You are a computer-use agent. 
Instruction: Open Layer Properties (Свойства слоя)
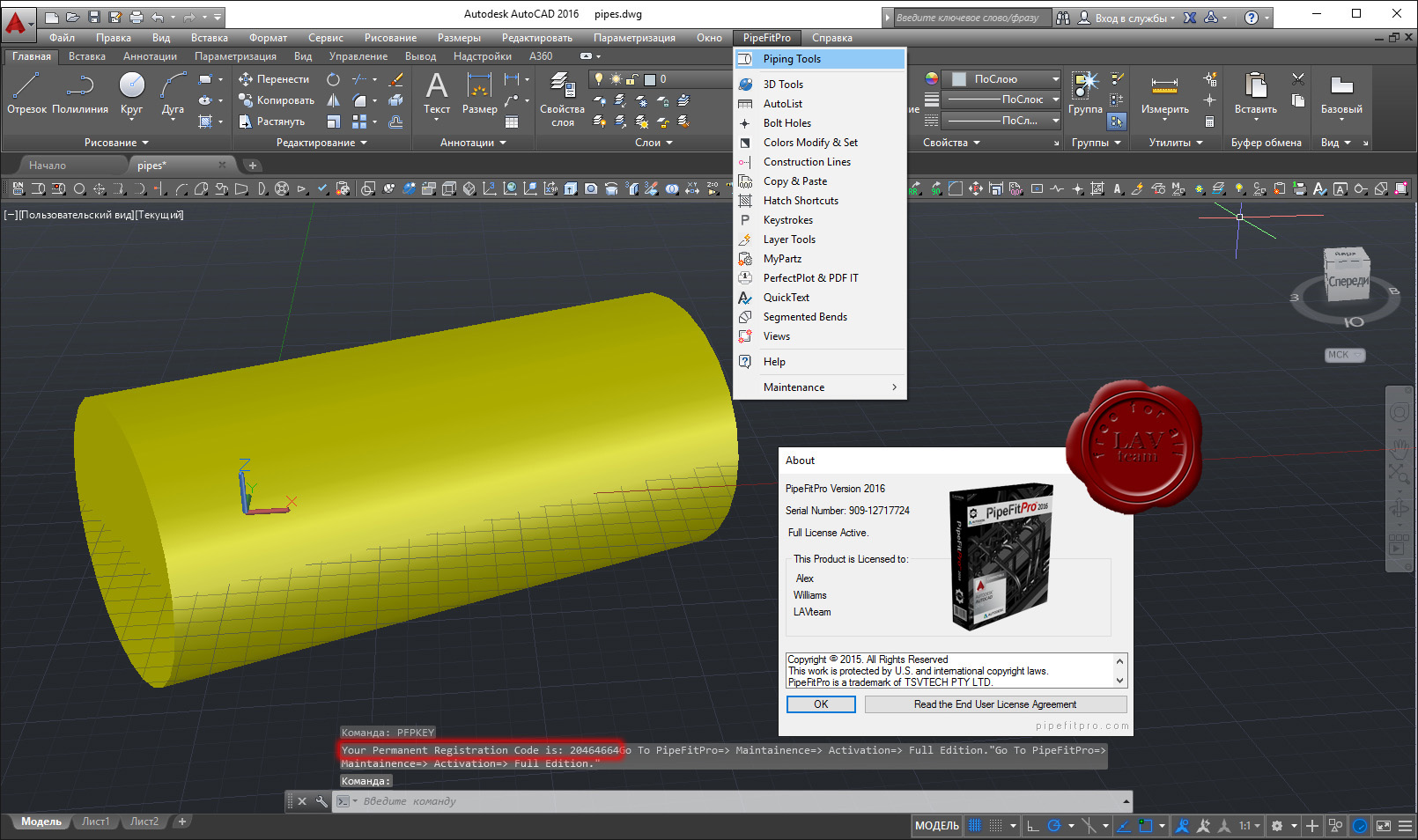[x=562, y=100]
